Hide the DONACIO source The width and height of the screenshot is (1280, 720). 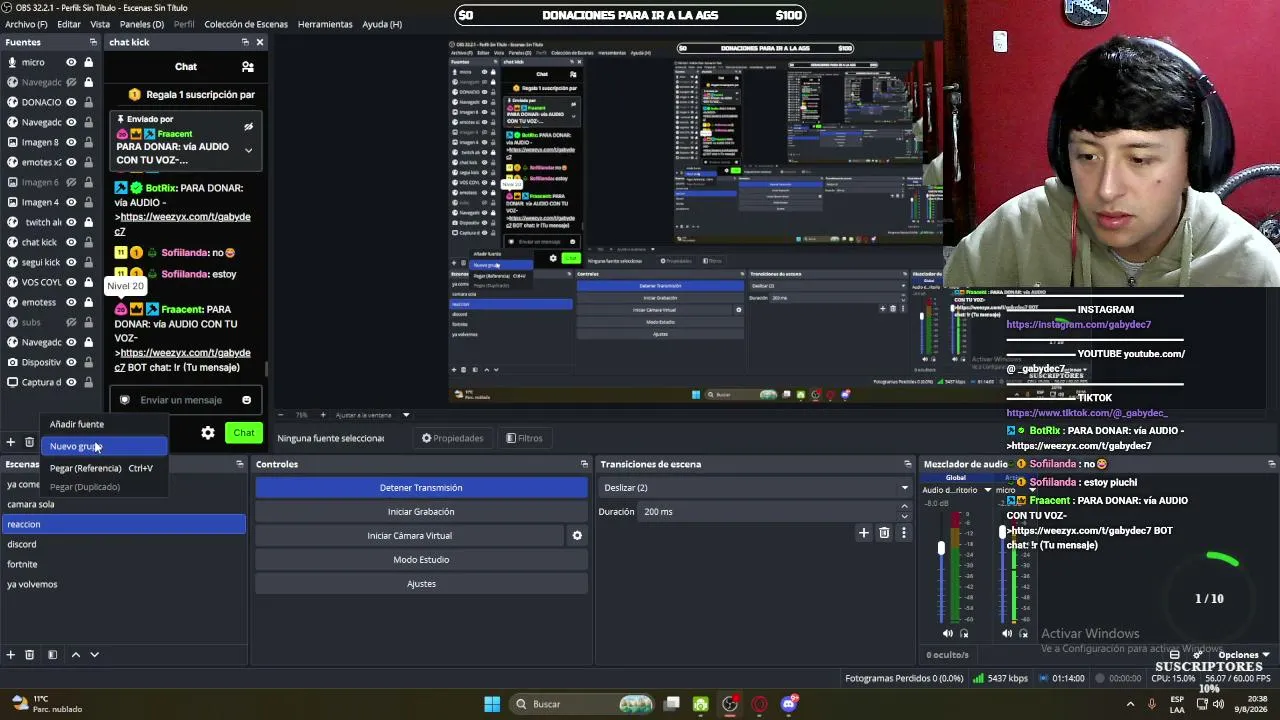(x=71, y=102)
